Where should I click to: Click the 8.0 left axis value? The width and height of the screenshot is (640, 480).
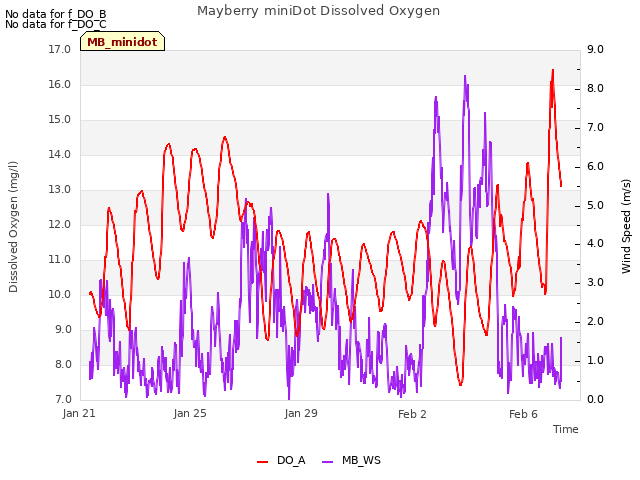[x=62, y=364]
